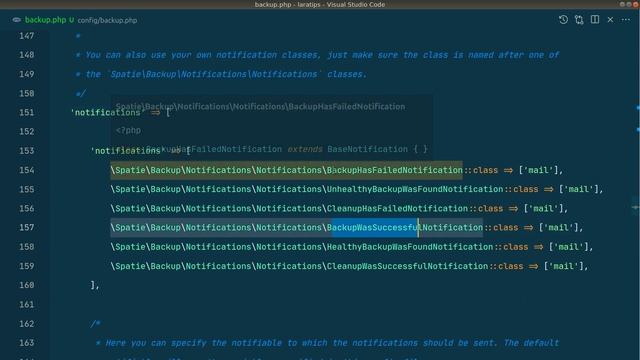Click line number 152
The height and width of the screenshot is (360, 640).
pos(27,131)
